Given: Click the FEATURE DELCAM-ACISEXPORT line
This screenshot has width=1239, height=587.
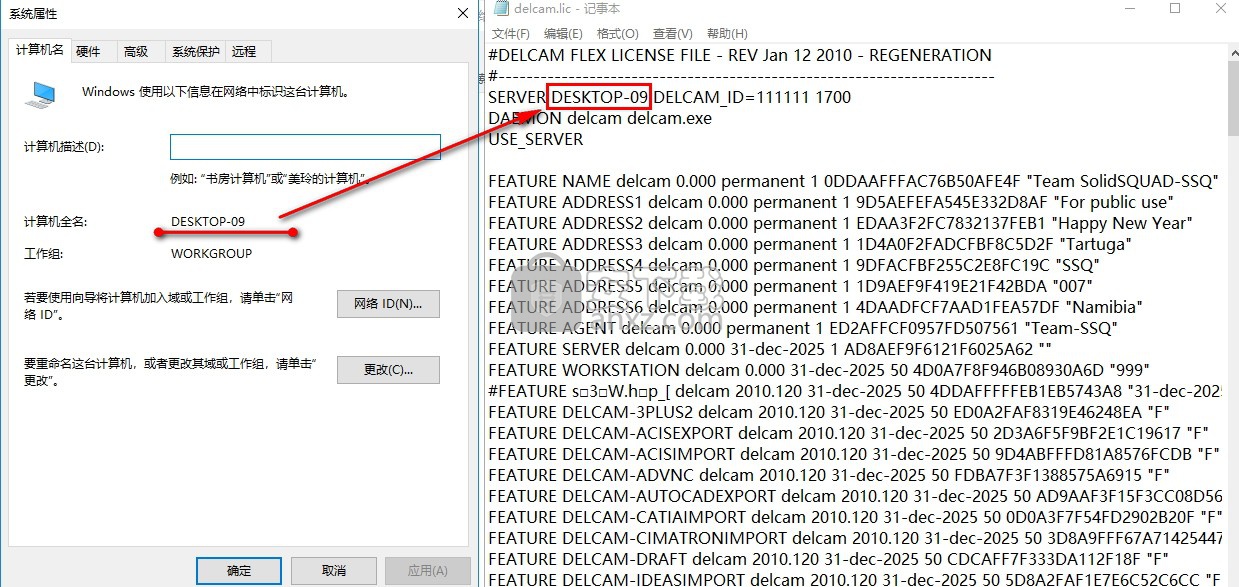Looking at the screenshot, I should pyautogui.click(x=849, y=433).
